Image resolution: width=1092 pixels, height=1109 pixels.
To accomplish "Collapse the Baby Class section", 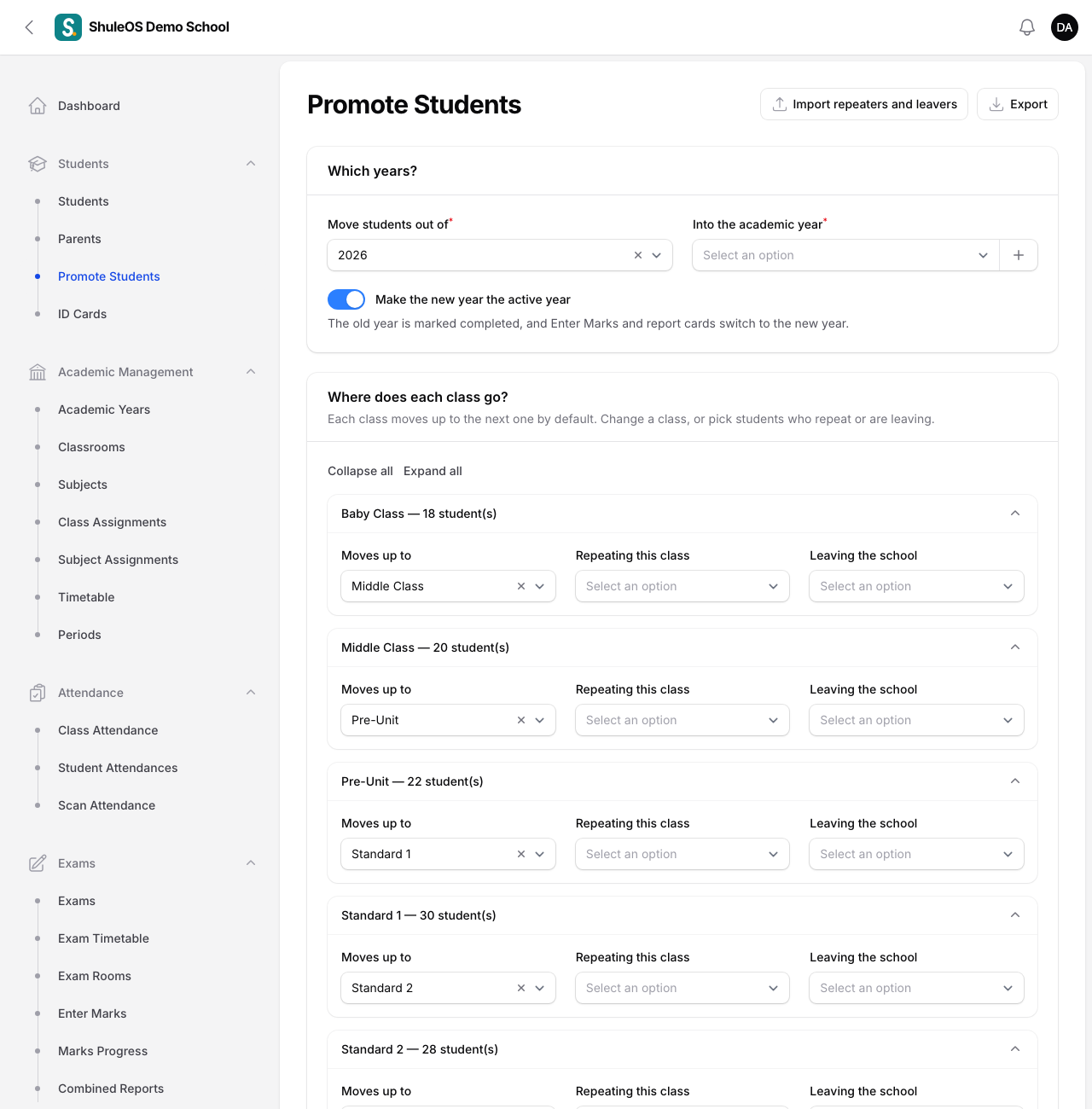I will tap(1015, 514).
